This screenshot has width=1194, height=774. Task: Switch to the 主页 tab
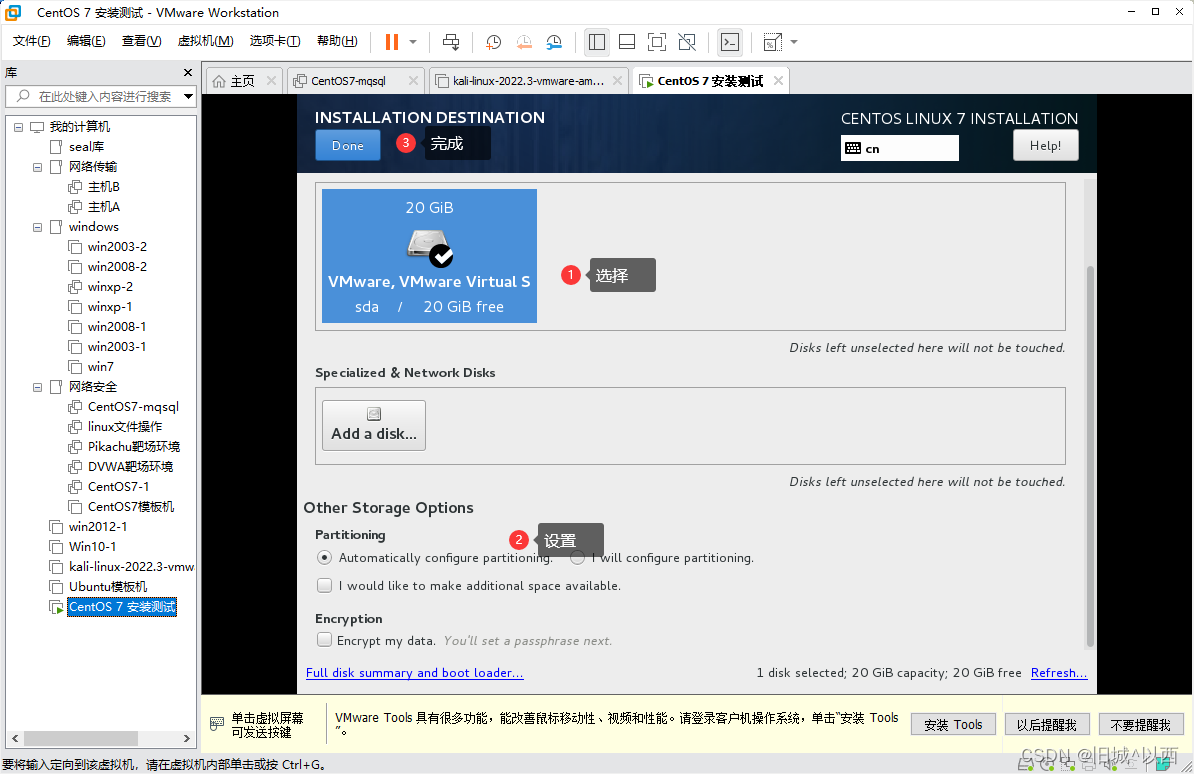pos(243,81)
